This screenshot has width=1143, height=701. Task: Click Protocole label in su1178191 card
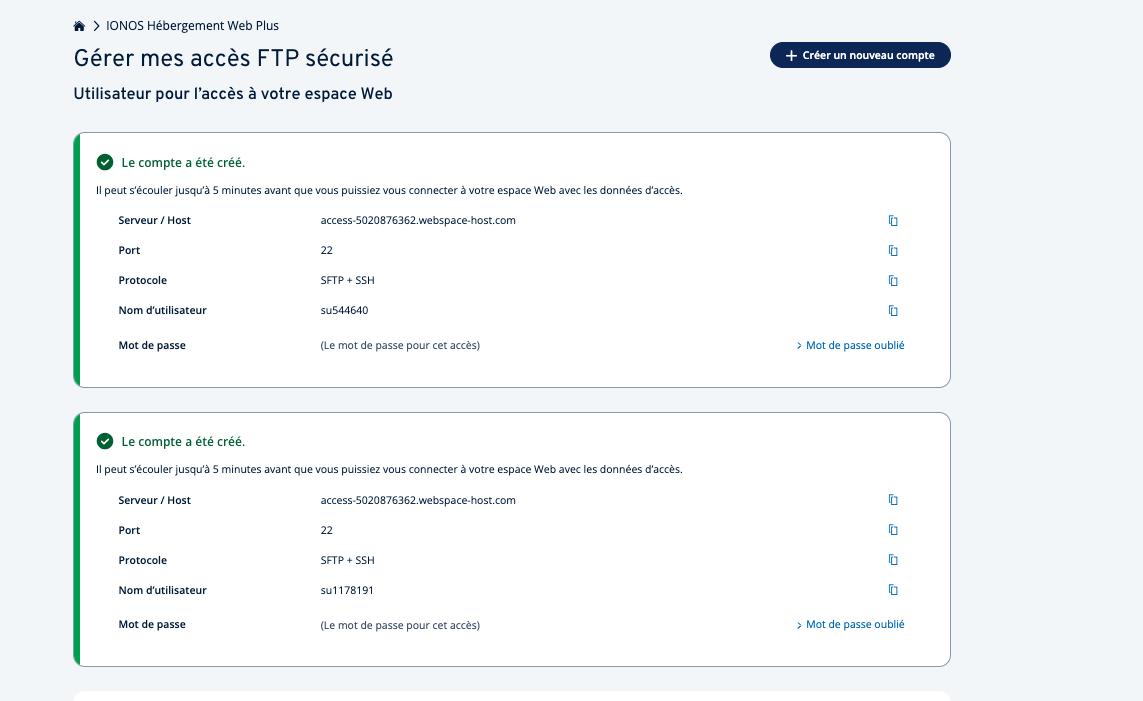[143, 560]
